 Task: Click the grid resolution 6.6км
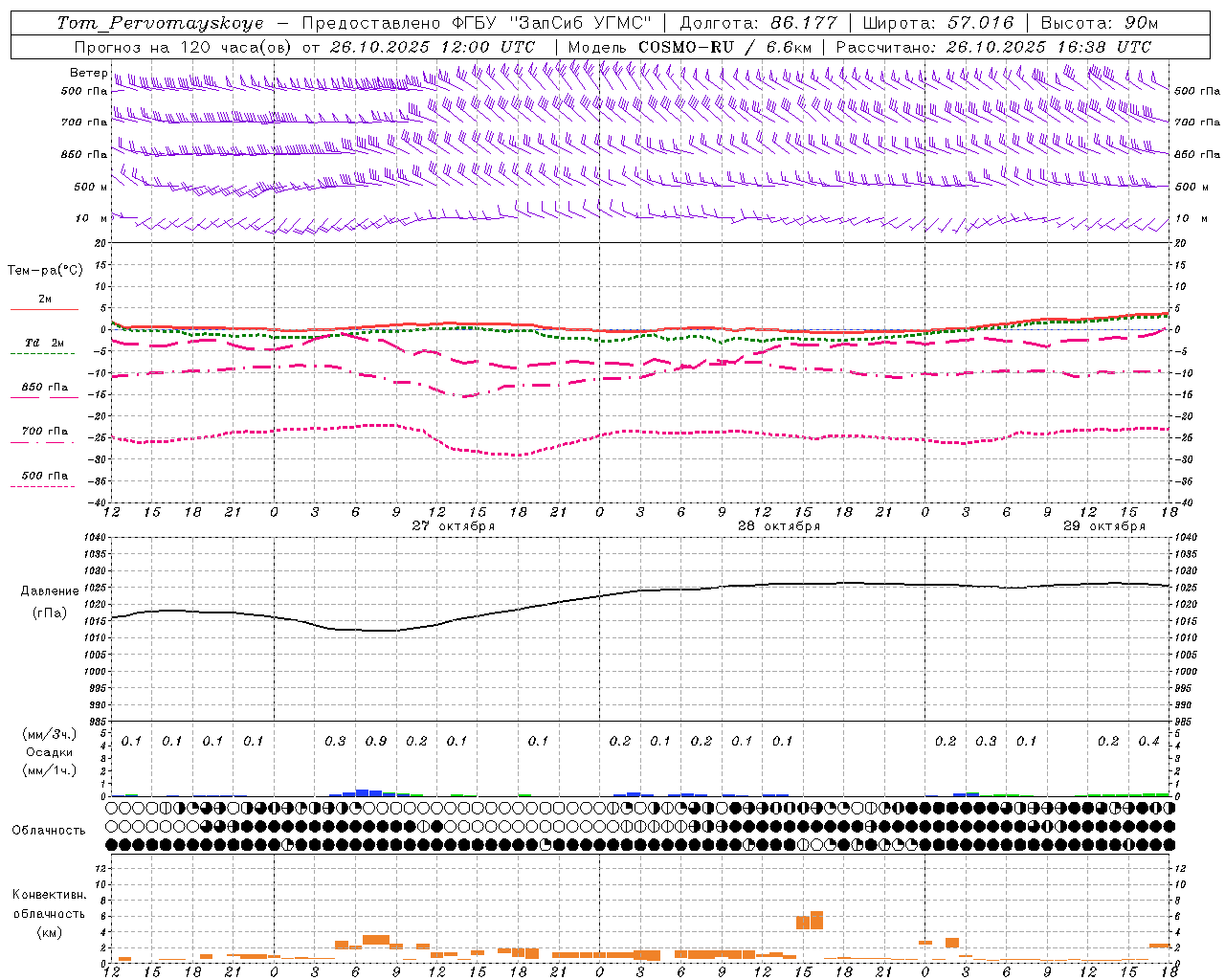click(789, 47)
